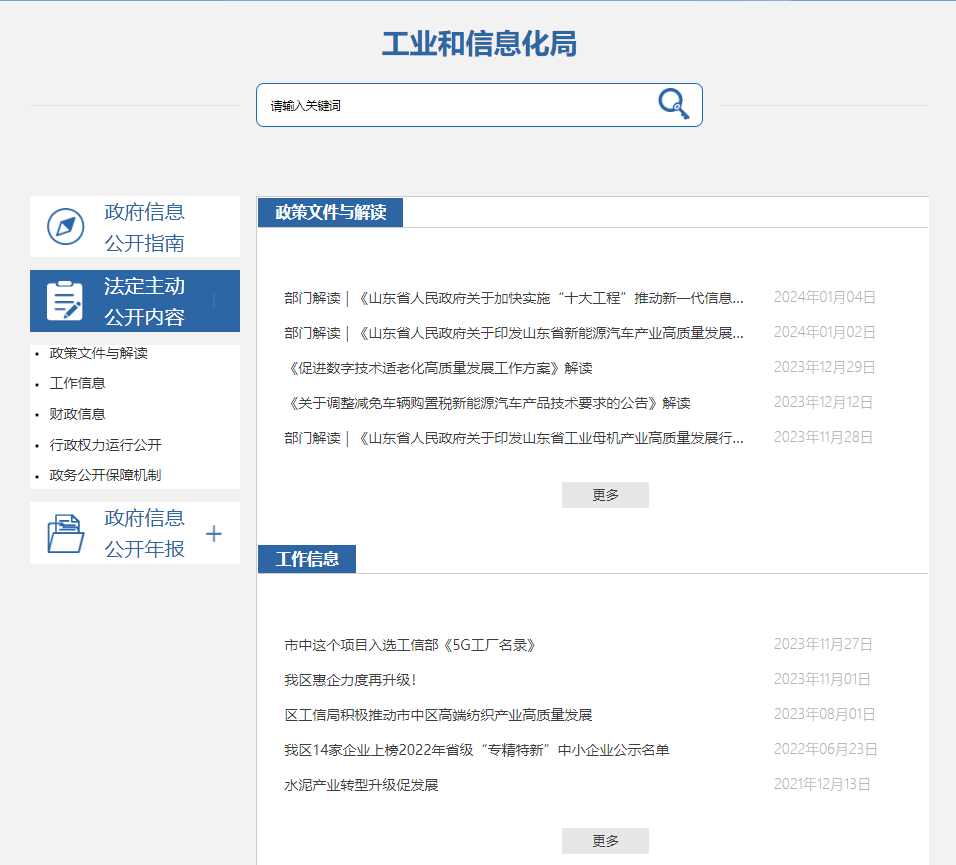Open article on 工业母机产业高质量发展 interpretation
The image size is (956, 865).
514,438
